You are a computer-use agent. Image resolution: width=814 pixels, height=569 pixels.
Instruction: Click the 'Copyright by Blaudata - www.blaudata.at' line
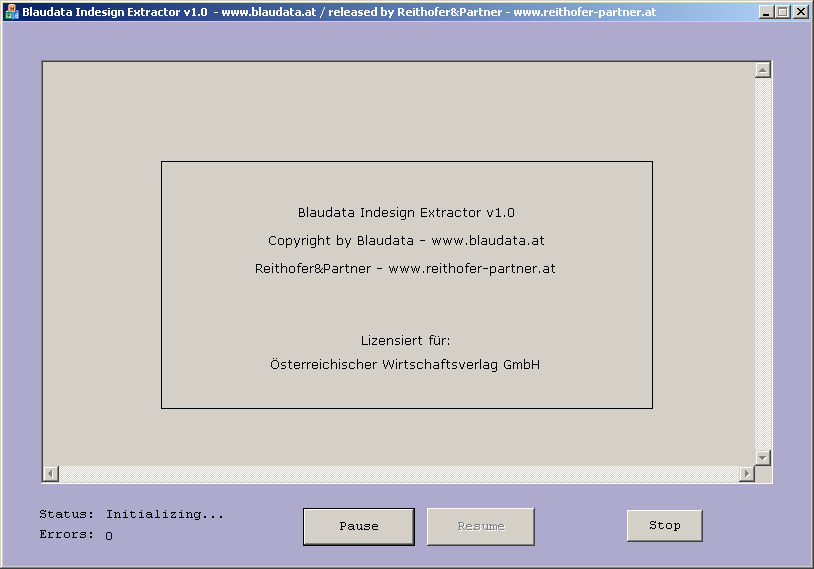click(406, 241)
